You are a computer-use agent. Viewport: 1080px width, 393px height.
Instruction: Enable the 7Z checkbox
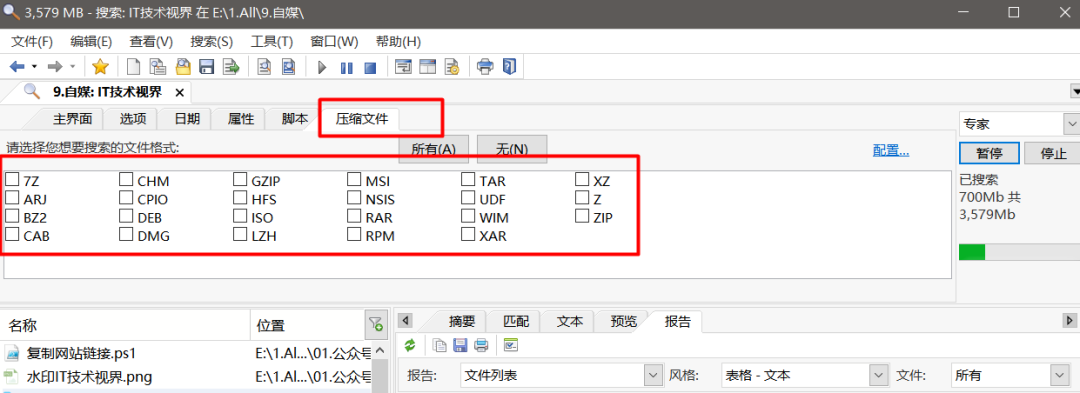pos(12,180)
